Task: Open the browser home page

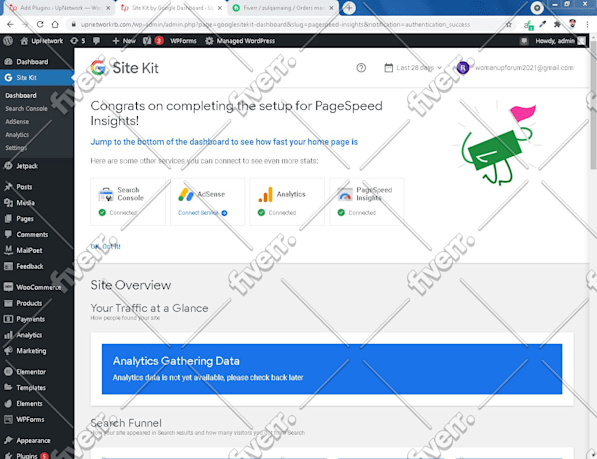Action: tap(55, 24)
